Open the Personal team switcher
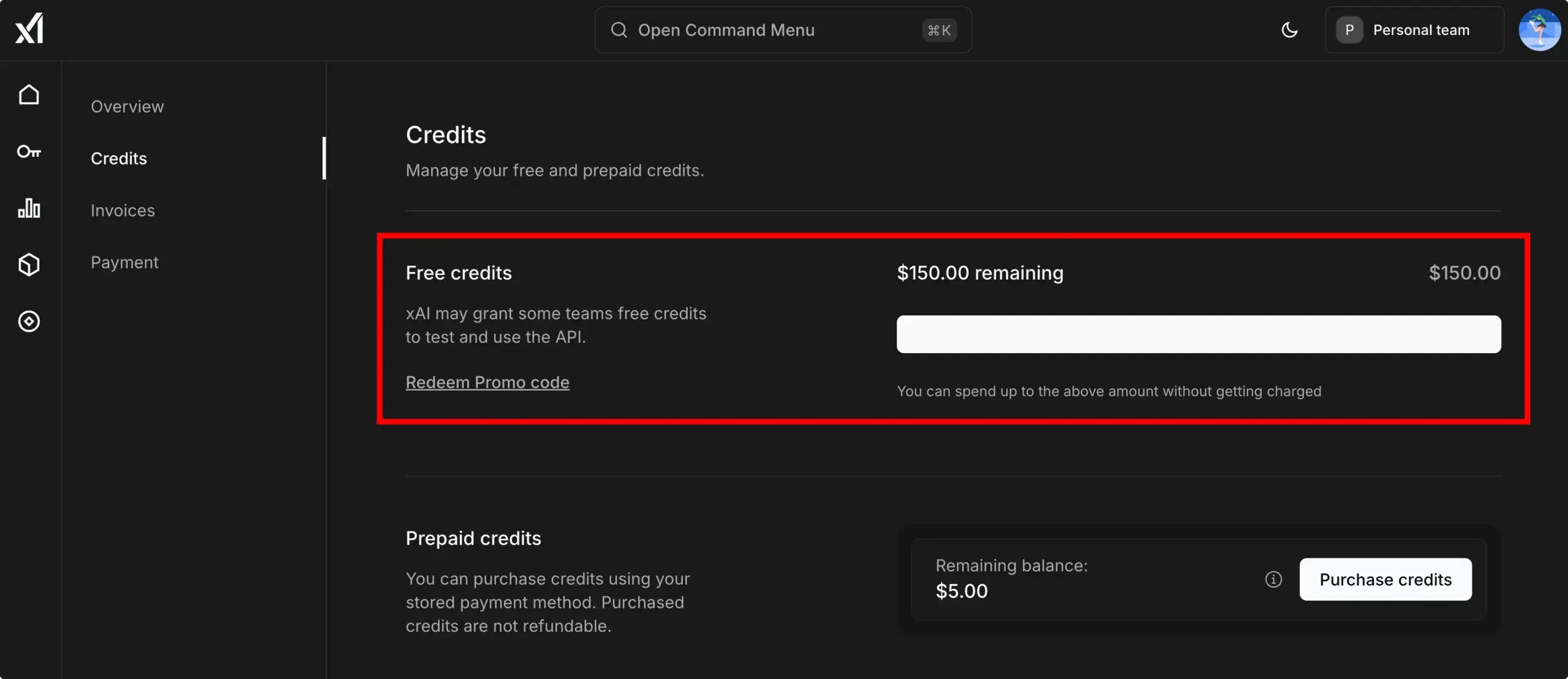Image resolution: width=1568 pixels, height=679 pixels. point(1414,30)
